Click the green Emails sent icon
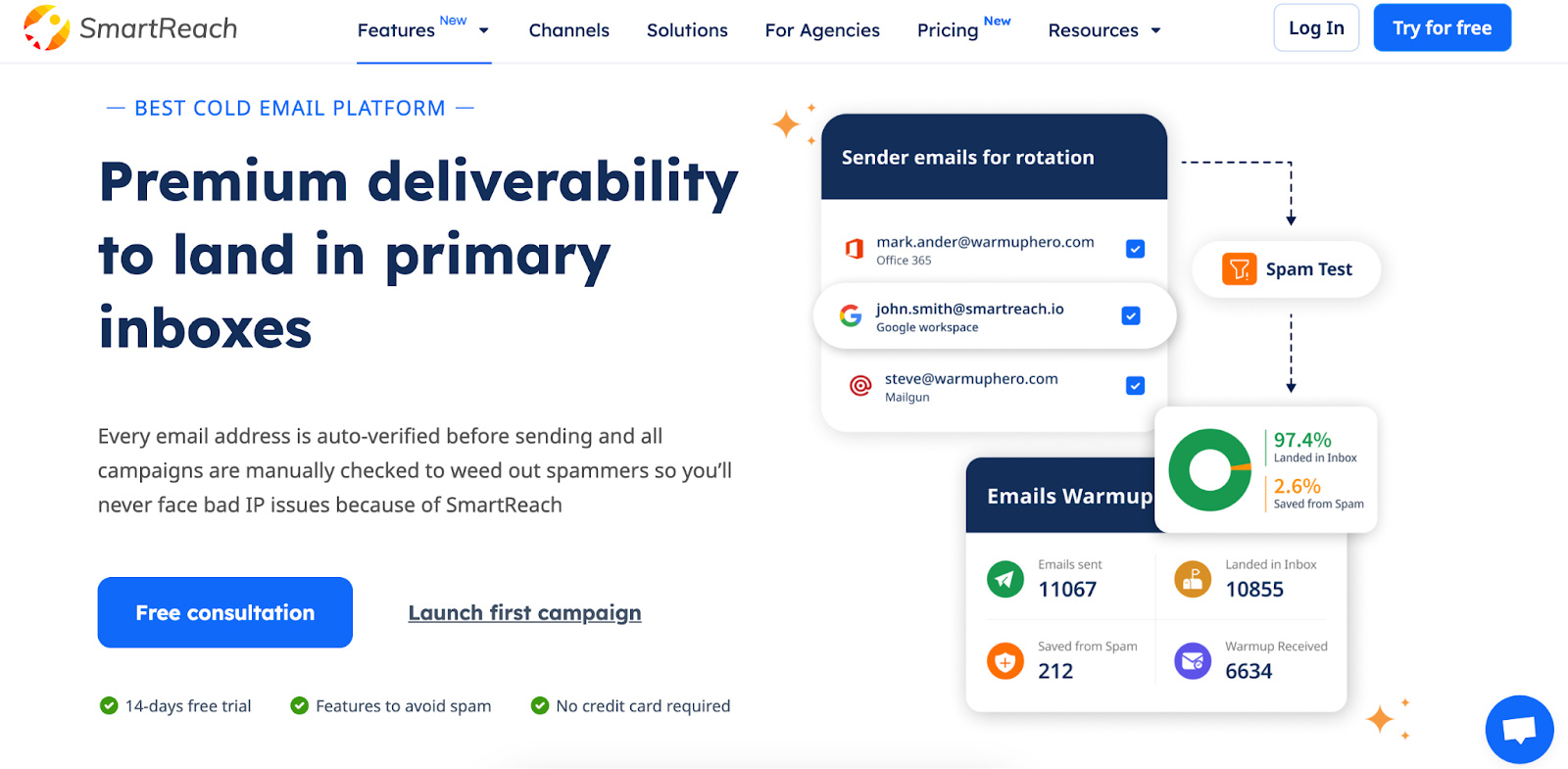The width and height of the screenshot is (1568, 769). 1004,579
